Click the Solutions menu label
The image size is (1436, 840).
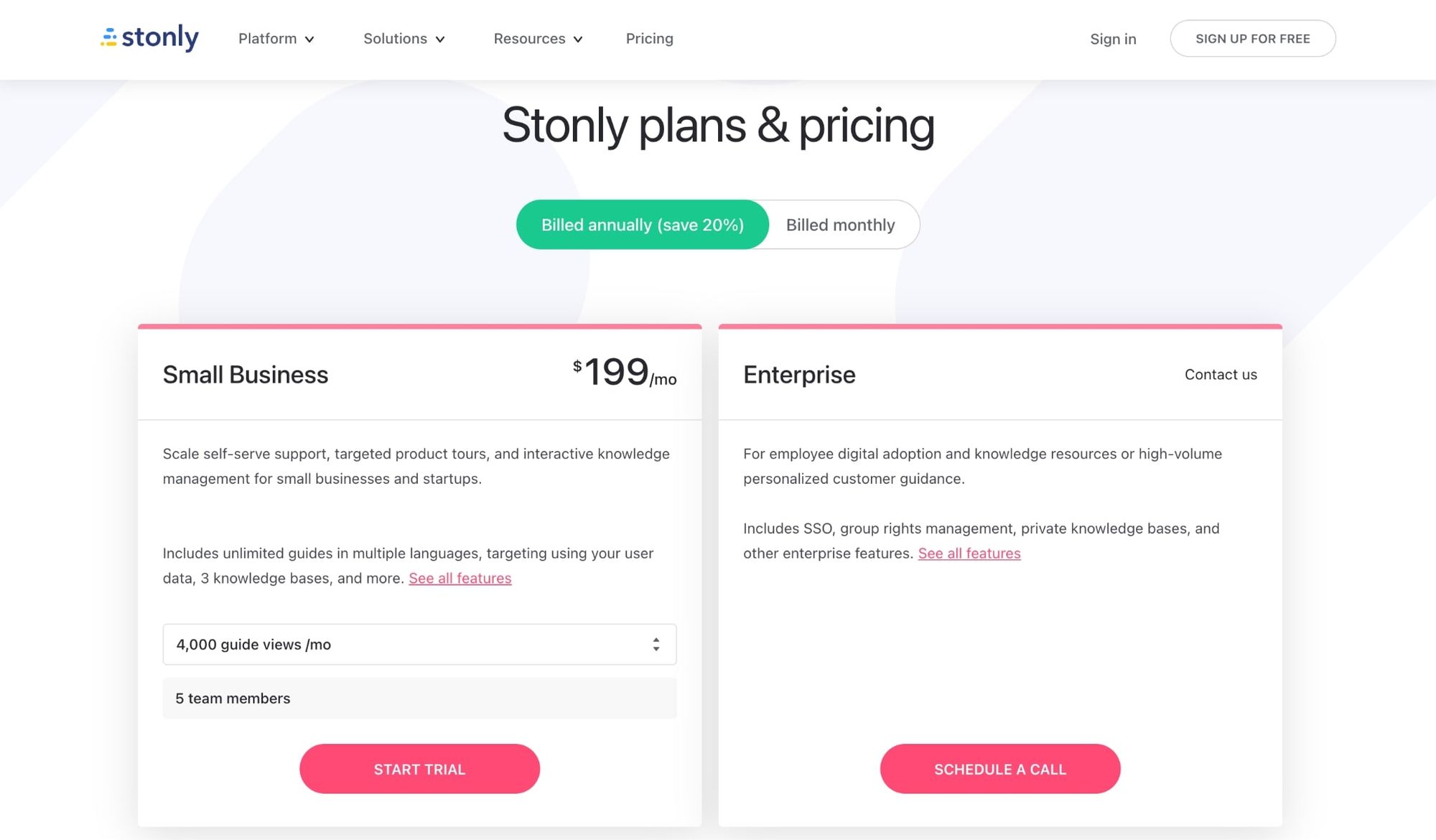(x=395, y=39)
